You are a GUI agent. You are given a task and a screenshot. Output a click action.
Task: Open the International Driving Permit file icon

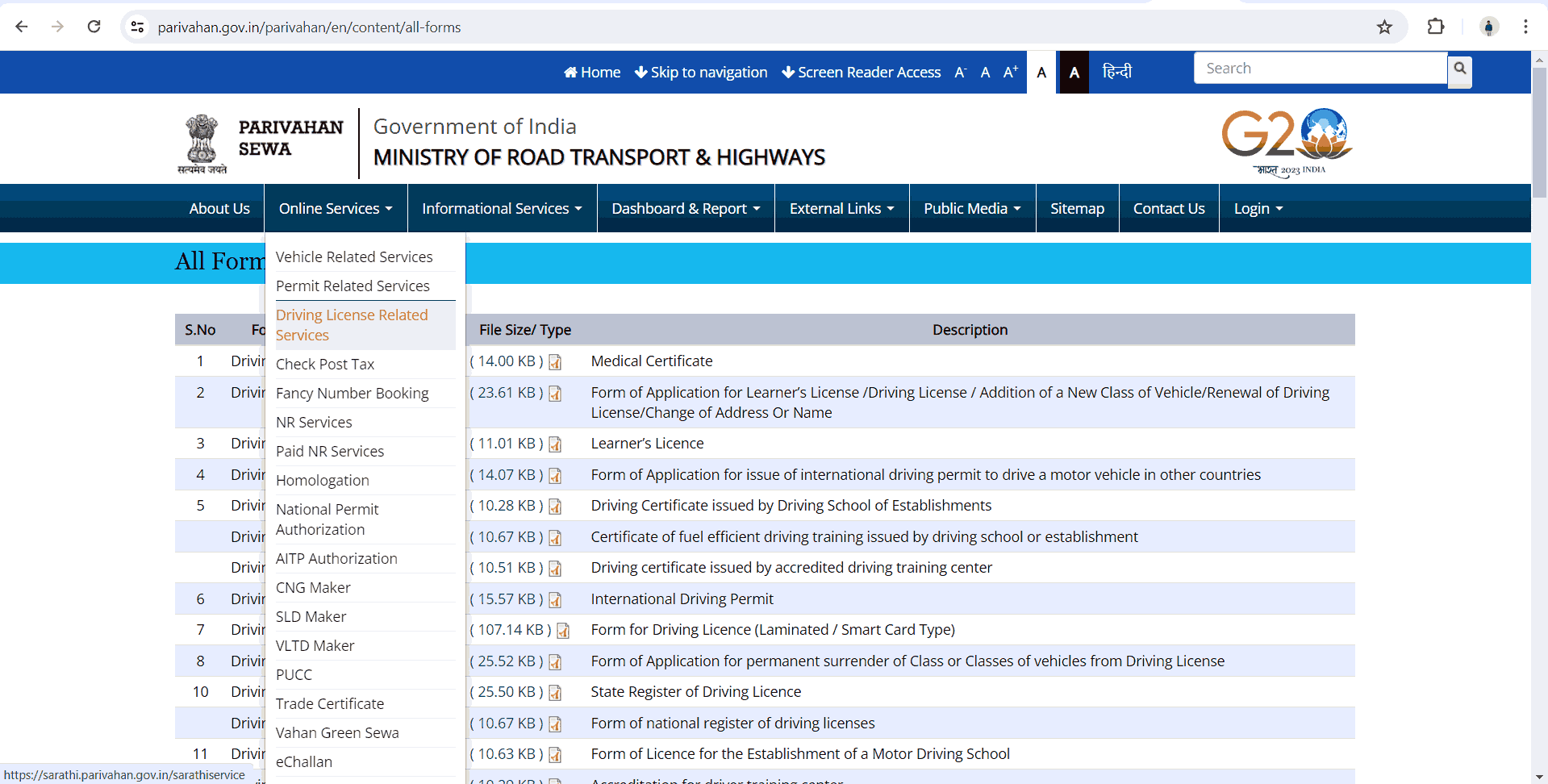(x=555, y=600)
